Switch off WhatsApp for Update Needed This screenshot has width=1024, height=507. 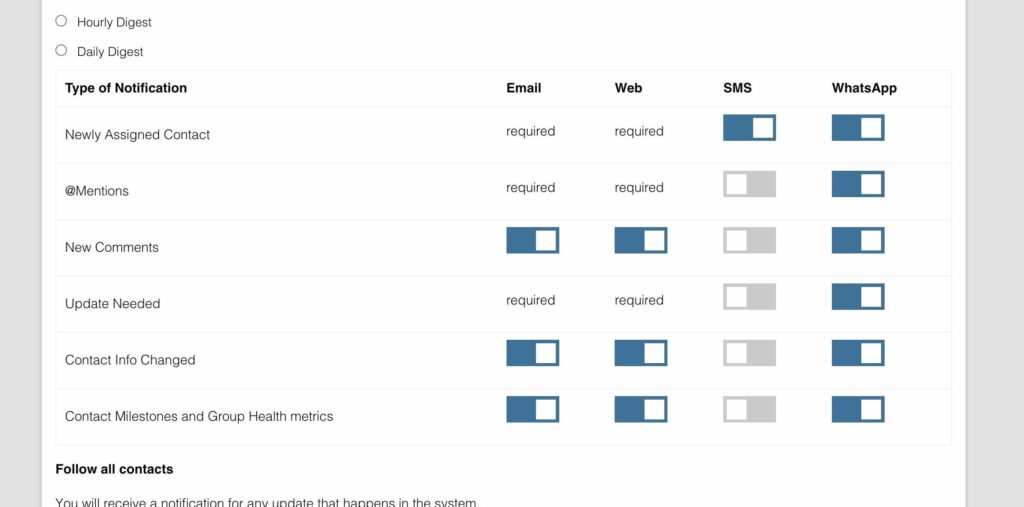point(857,297)
